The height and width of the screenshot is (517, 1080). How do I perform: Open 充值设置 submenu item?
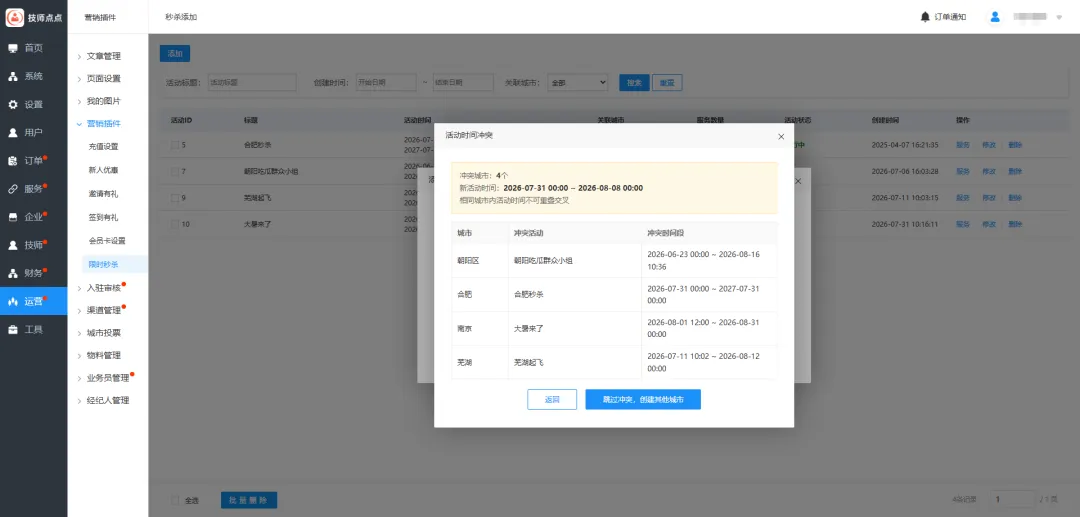(x=103, y=147)
